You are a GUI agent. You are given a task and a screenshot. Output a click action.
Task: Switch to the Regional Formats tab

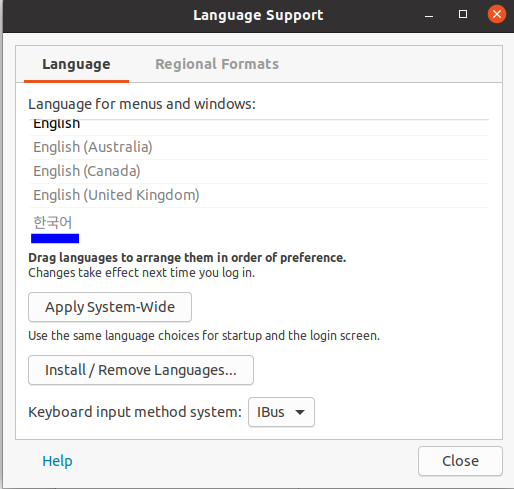(217, 64)
